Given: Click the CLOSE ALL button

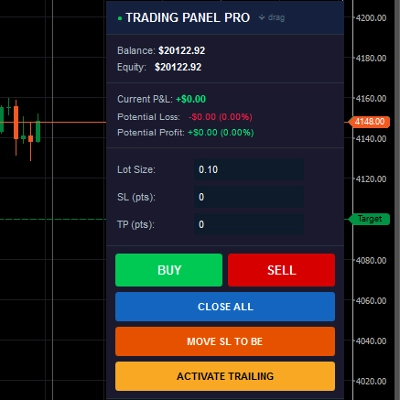Looking at the screenshot, I should tap(225, 307).
